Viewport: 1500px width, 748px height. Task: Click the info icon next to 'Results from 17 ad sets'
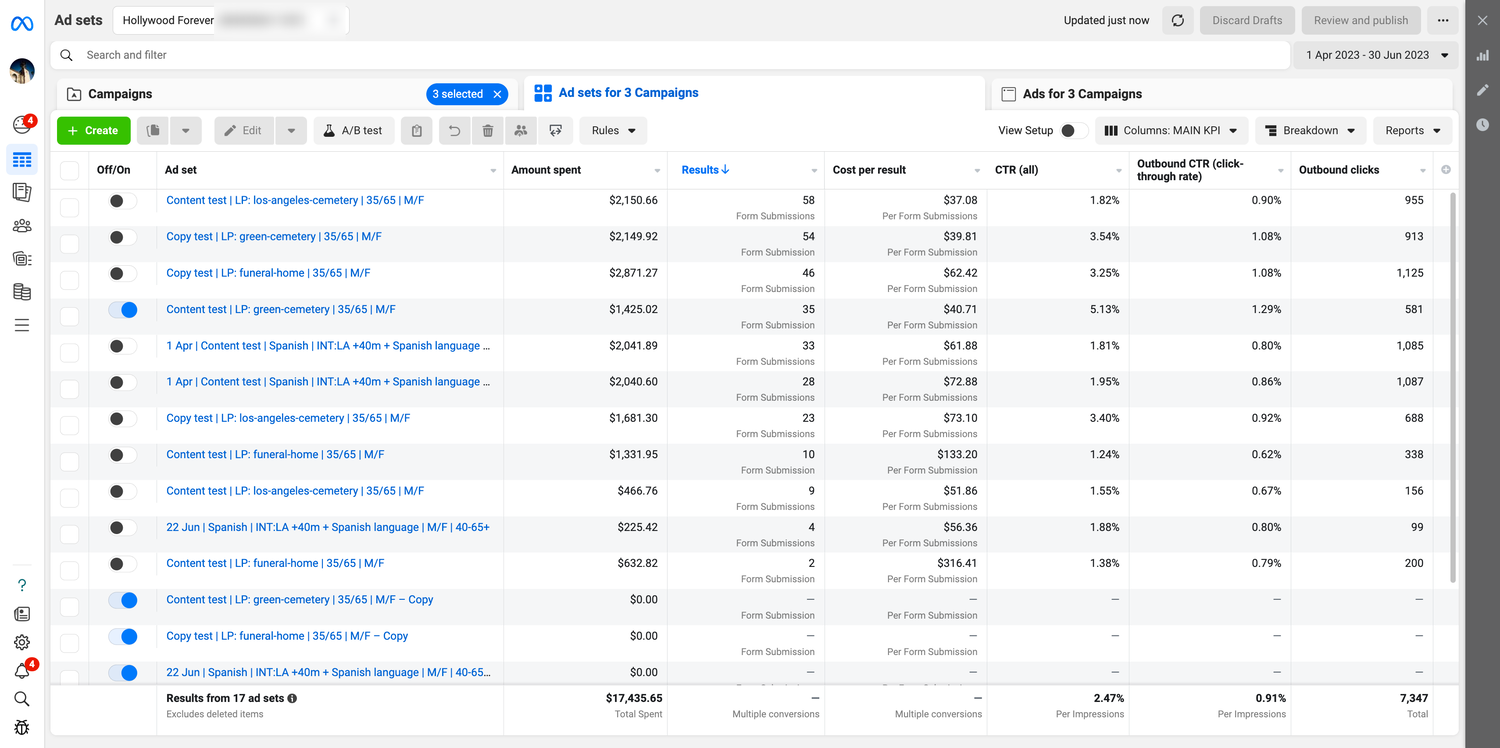pos(292,699)
